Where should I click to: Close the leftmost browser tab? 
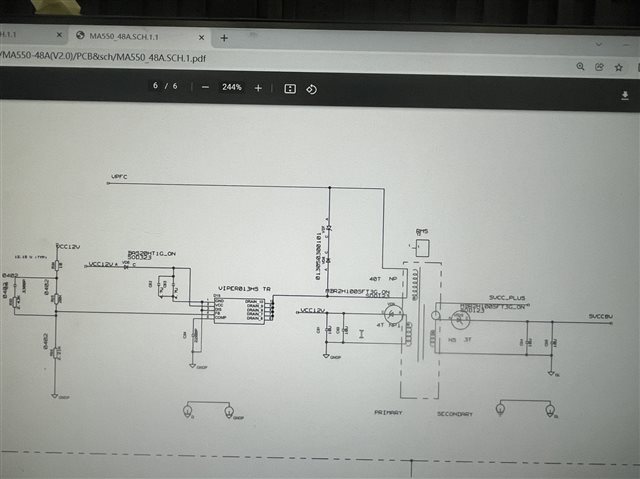point(59,35)
